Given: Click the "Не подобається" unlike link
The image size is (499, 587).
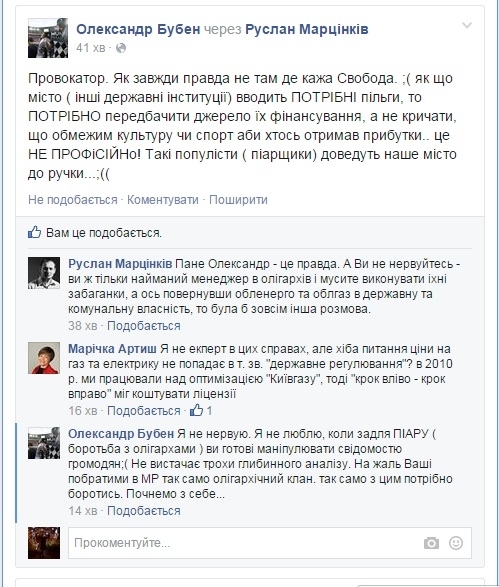Looking at the screenshot, I should (73, 200).
